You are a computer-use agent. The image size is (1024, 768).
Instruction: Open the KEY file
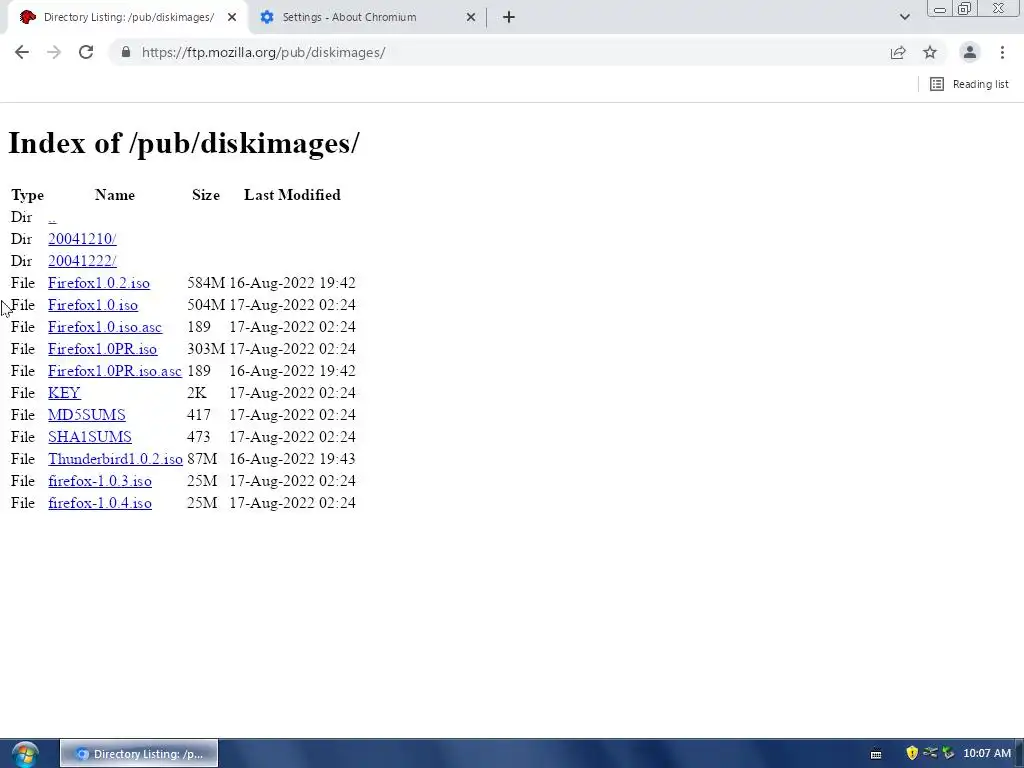(x=64, y=393)
